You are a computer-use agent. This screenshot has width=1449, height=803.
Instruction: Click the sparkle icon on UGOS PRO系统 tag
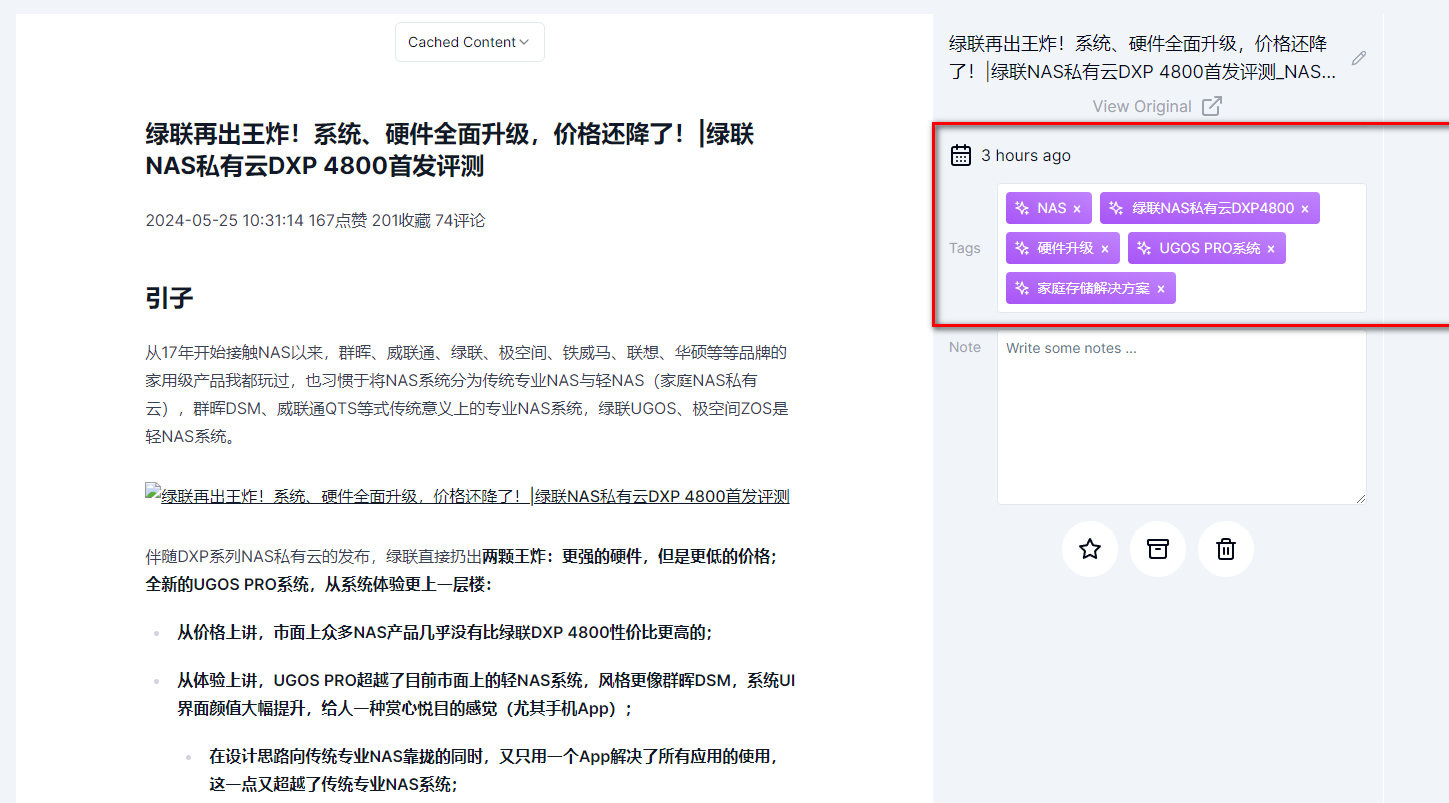1144,248
